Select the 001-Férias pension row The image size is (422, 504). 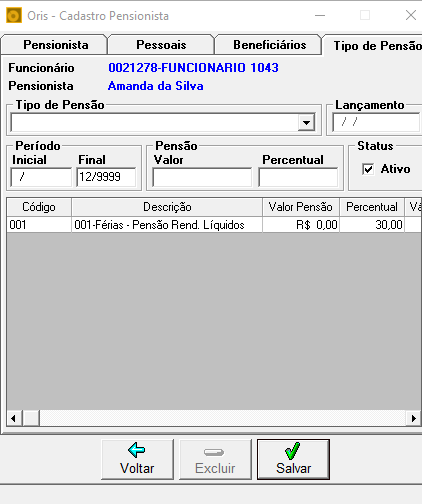point(214,225)
